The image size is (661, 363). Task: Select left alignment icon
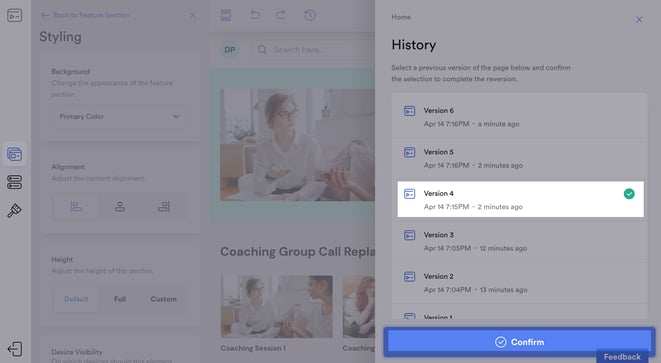pyautogui.click(x=76, y=207)
